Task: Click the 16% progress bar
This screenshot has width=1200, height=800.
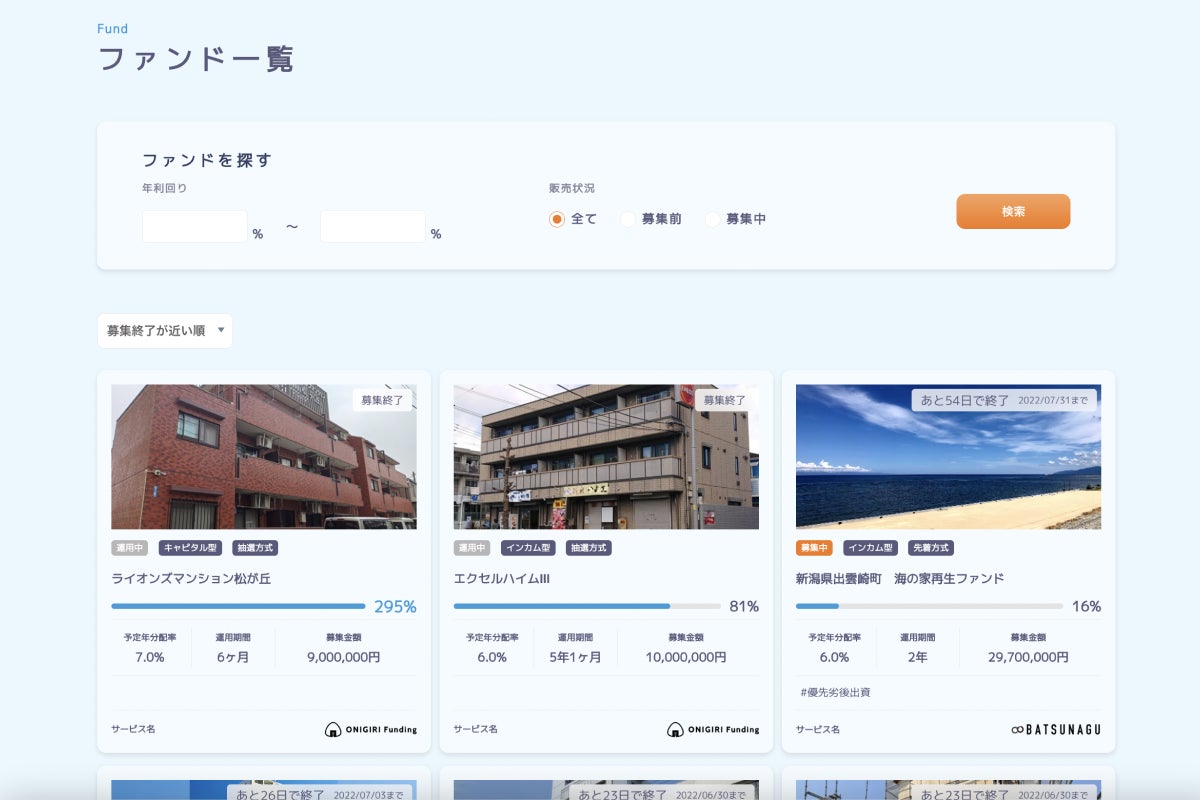Action: tap(929, 606)
